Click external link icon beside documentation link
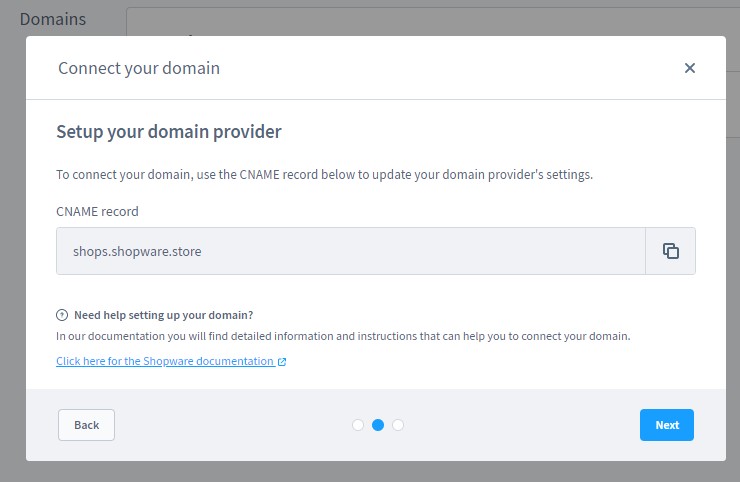Viewport: 740px width, 482px height. click(282, 362)
